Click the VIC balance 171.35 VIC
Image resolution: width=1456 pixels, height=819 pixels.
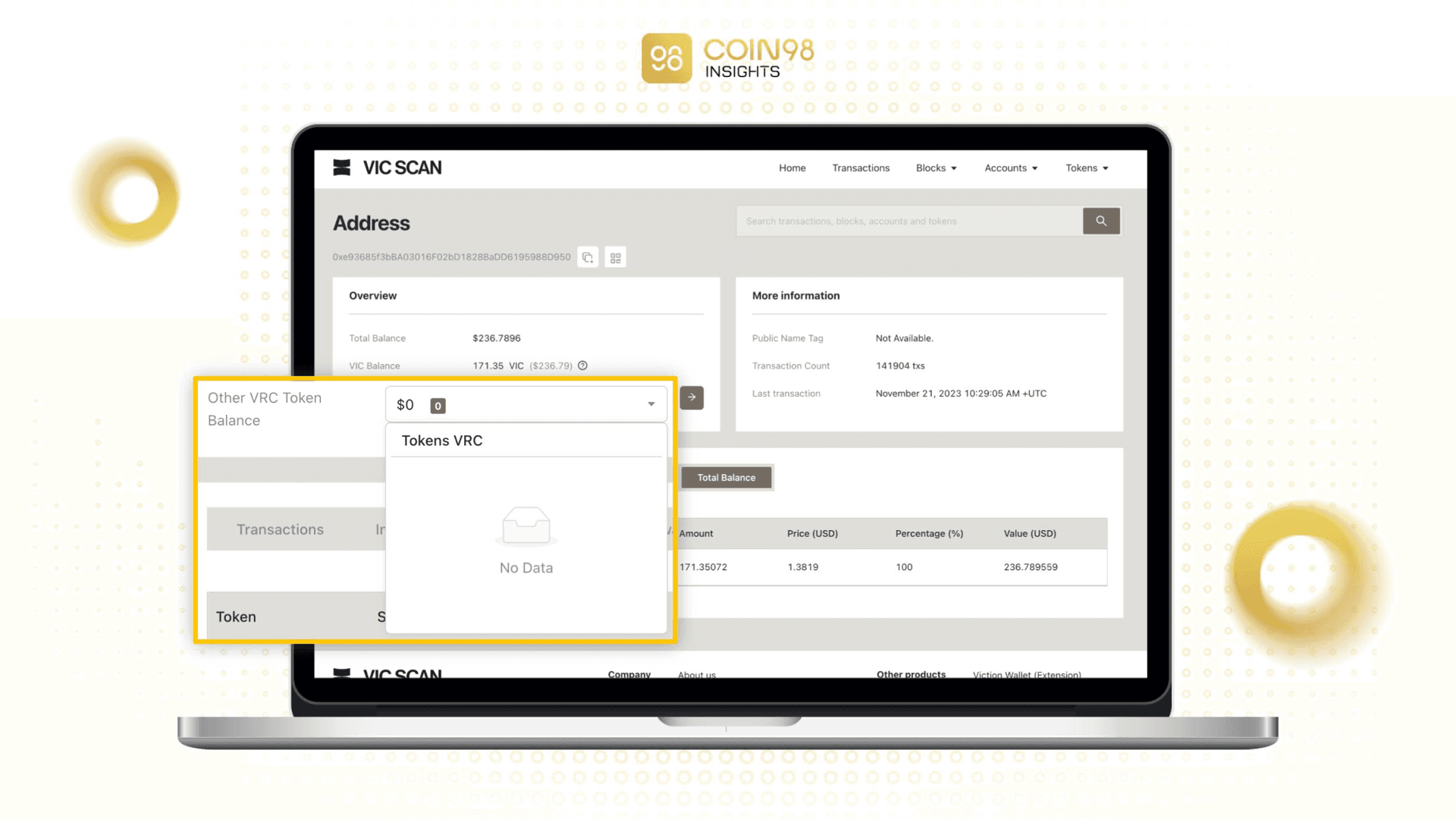click(x=498, y=366)
